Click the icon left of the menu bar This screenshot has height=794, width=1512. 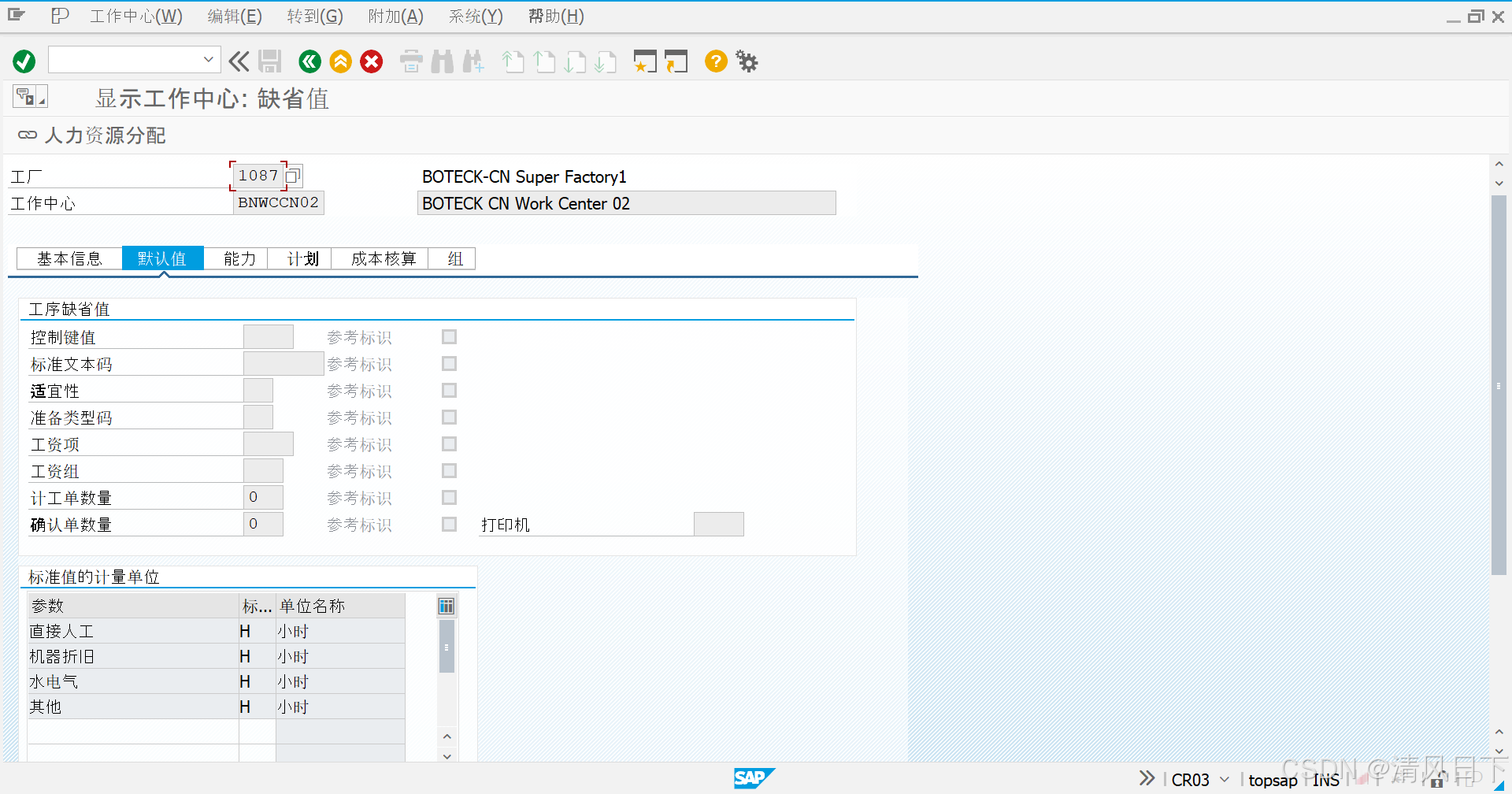(17, 15)
